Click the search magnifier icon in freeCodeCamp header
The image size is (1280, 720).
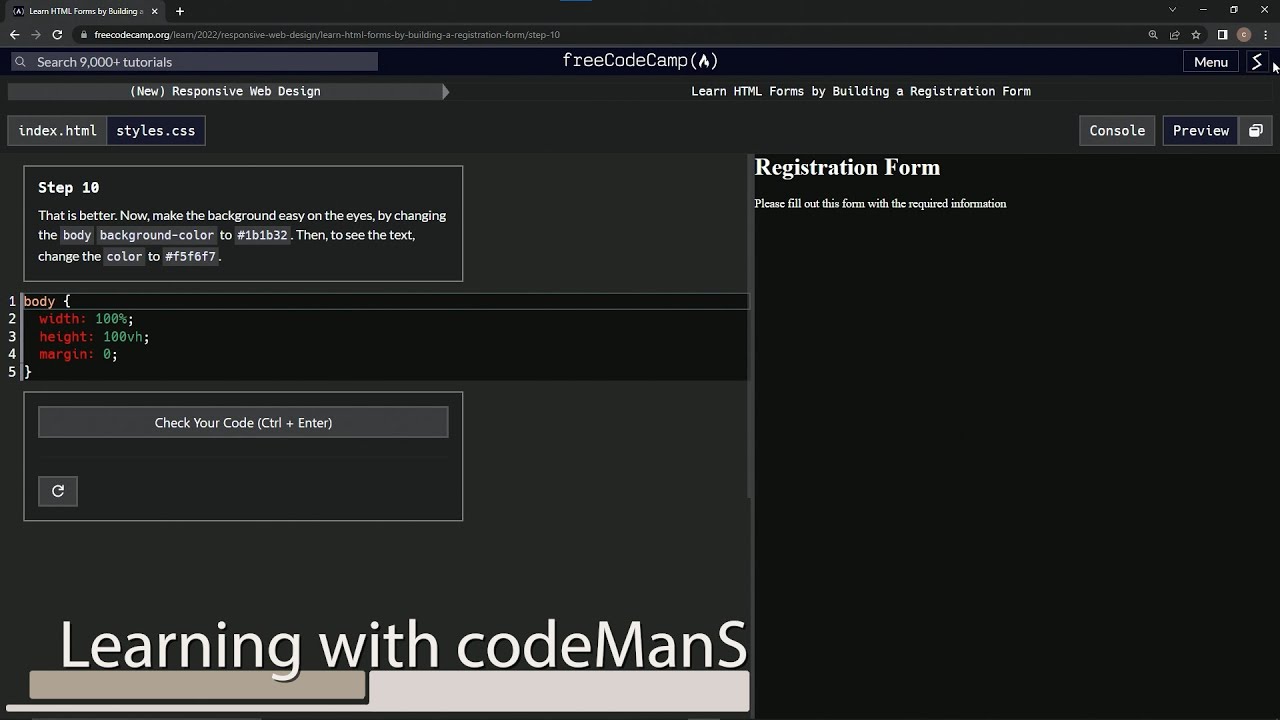pyautogui.click(x=20, y=62)
